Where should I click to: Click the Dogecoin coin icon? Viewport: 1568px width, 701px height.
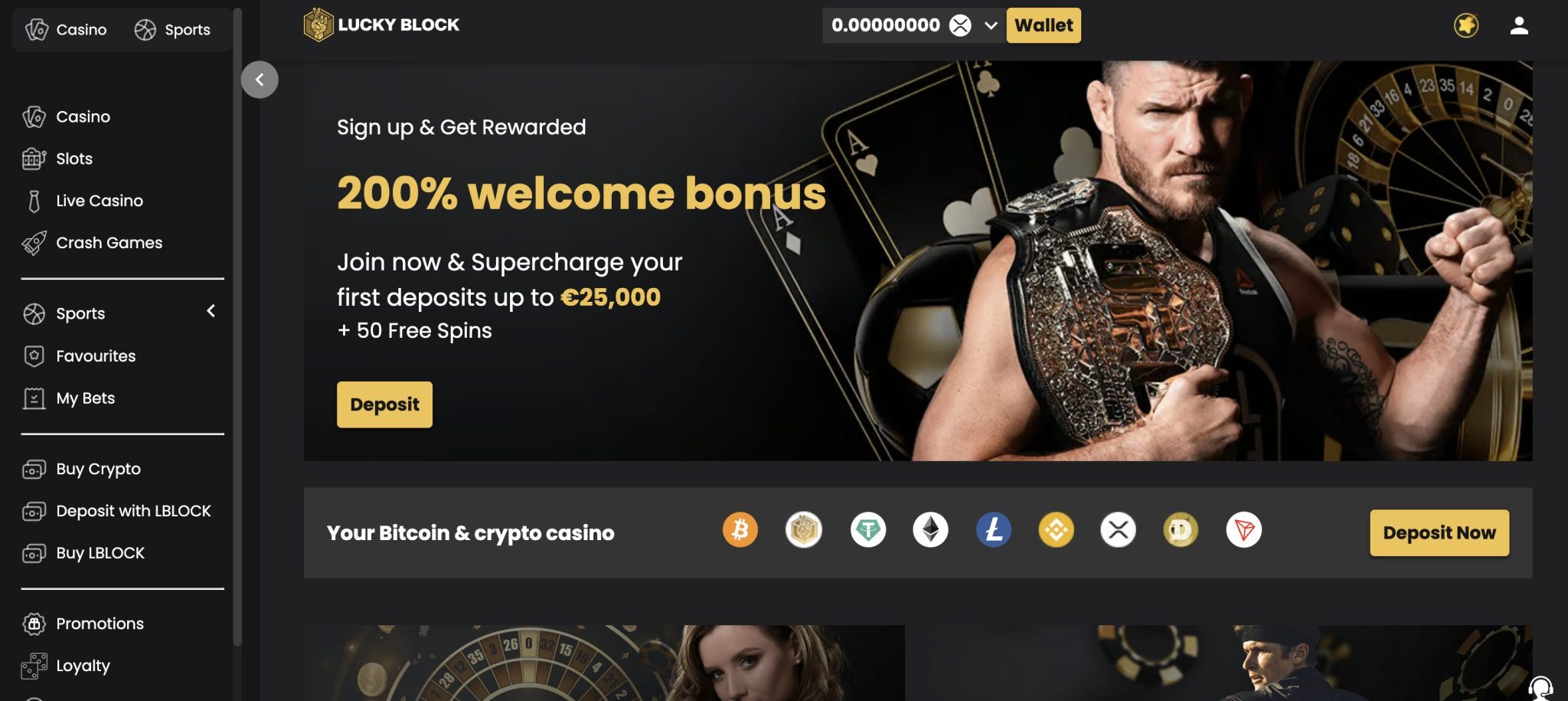point(1181,530)
